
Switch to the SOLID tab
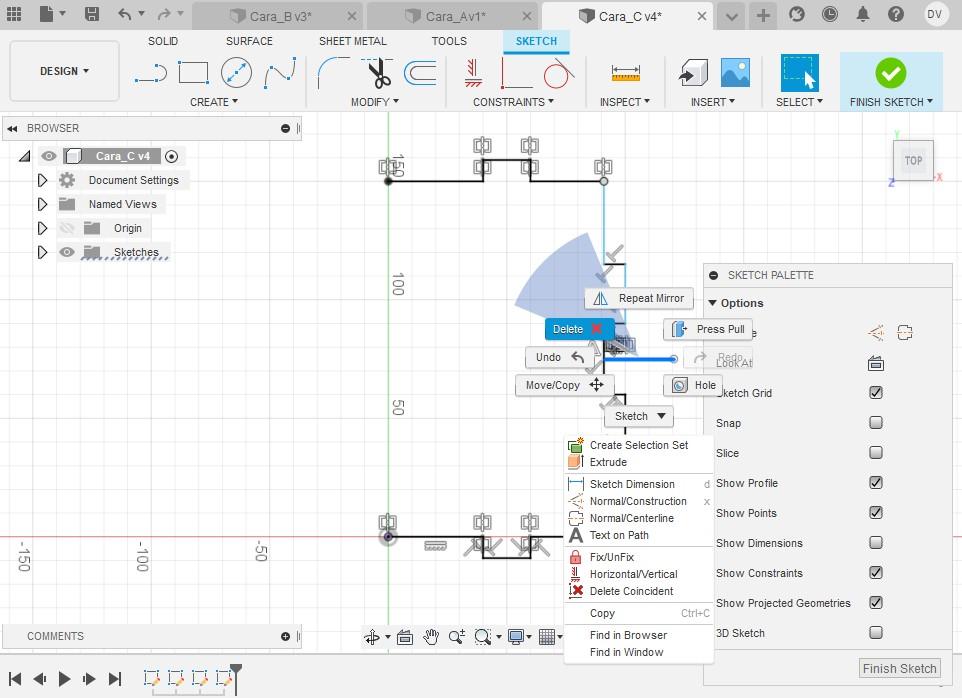163,41
